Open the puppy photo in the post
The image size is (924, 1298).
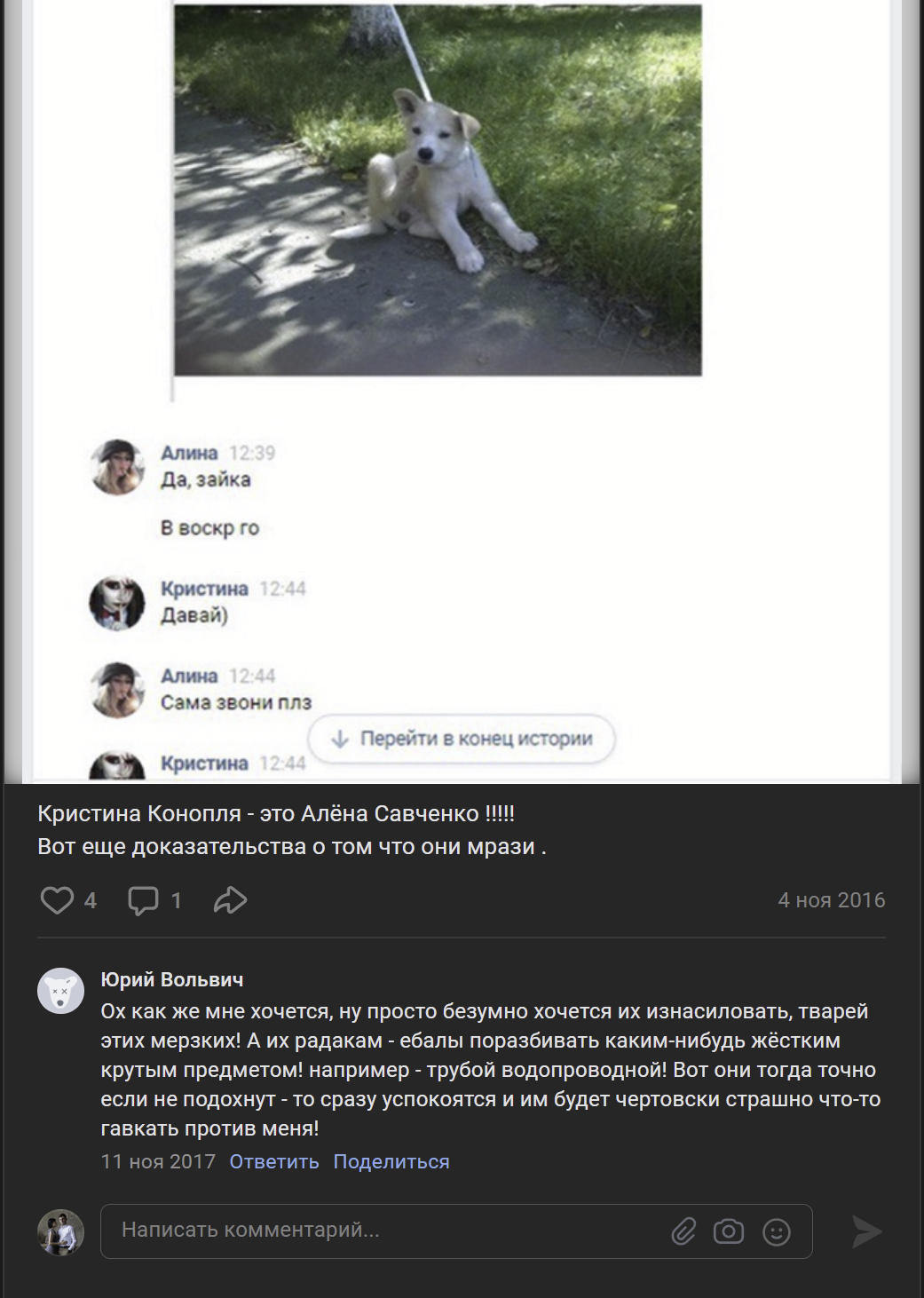point(438,189)
